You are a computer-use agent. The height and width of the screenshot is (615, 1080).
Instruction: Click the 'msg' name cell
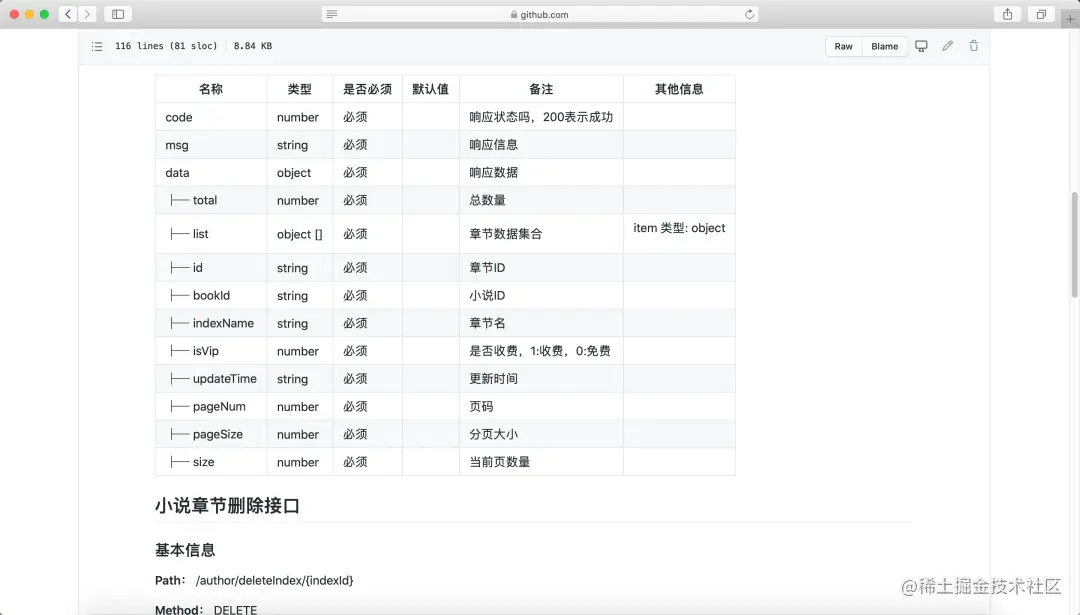[x=211, y=145]
